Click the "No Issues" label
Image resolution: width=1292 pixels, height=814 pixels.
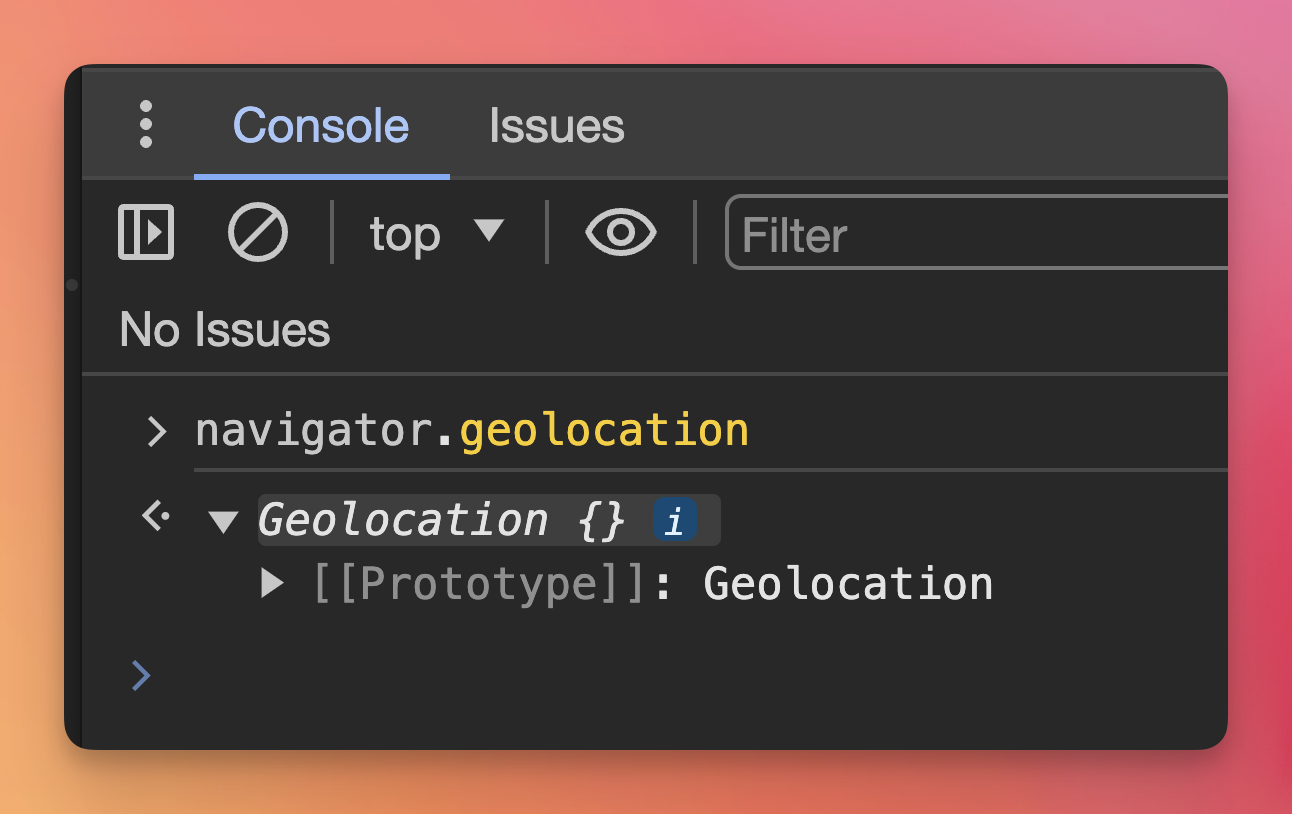click(225, 329)
